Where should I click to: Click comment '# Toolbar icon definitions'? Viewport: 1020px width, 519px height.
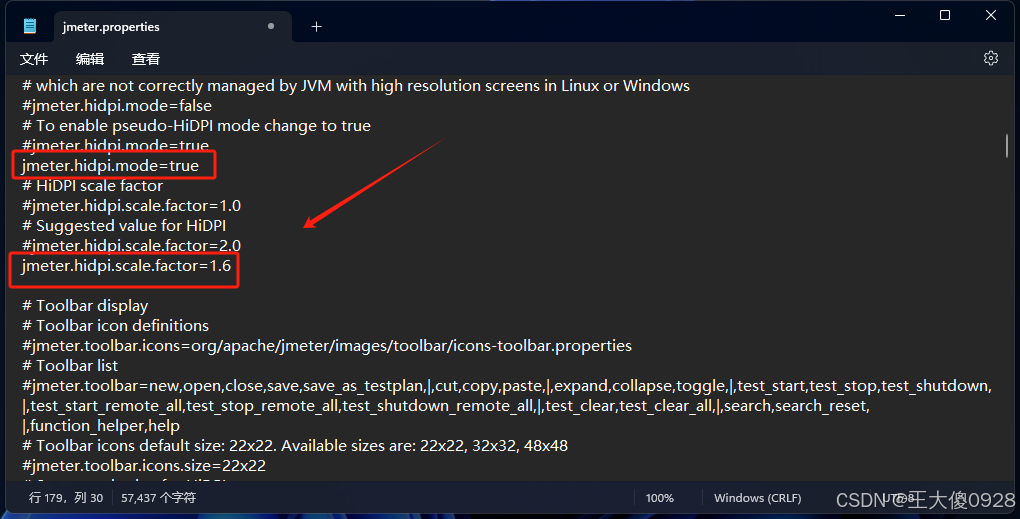click(115, 326)
